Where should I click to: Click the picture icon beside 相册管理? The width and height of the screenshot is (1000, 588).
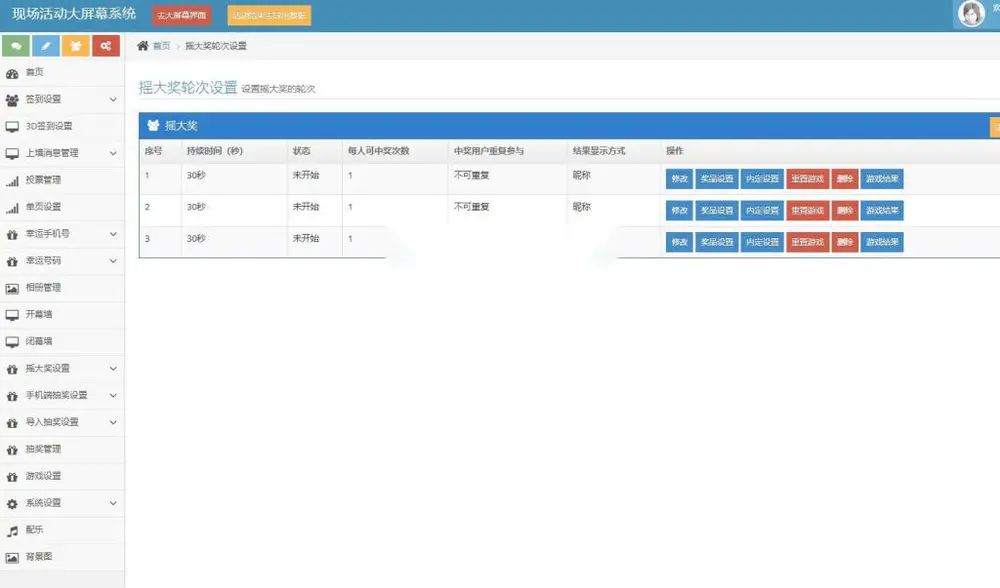pos(12,288)
